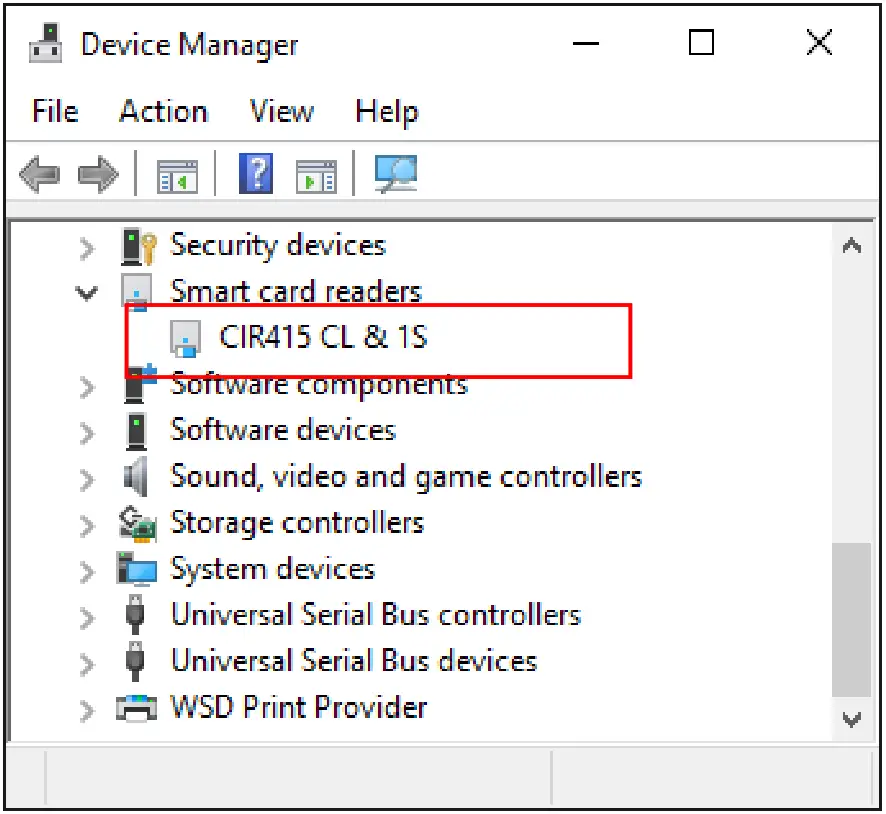Click Show/Hide Action Pane toolbar icon
Screen dimensions: 886x814
(316, 176)
